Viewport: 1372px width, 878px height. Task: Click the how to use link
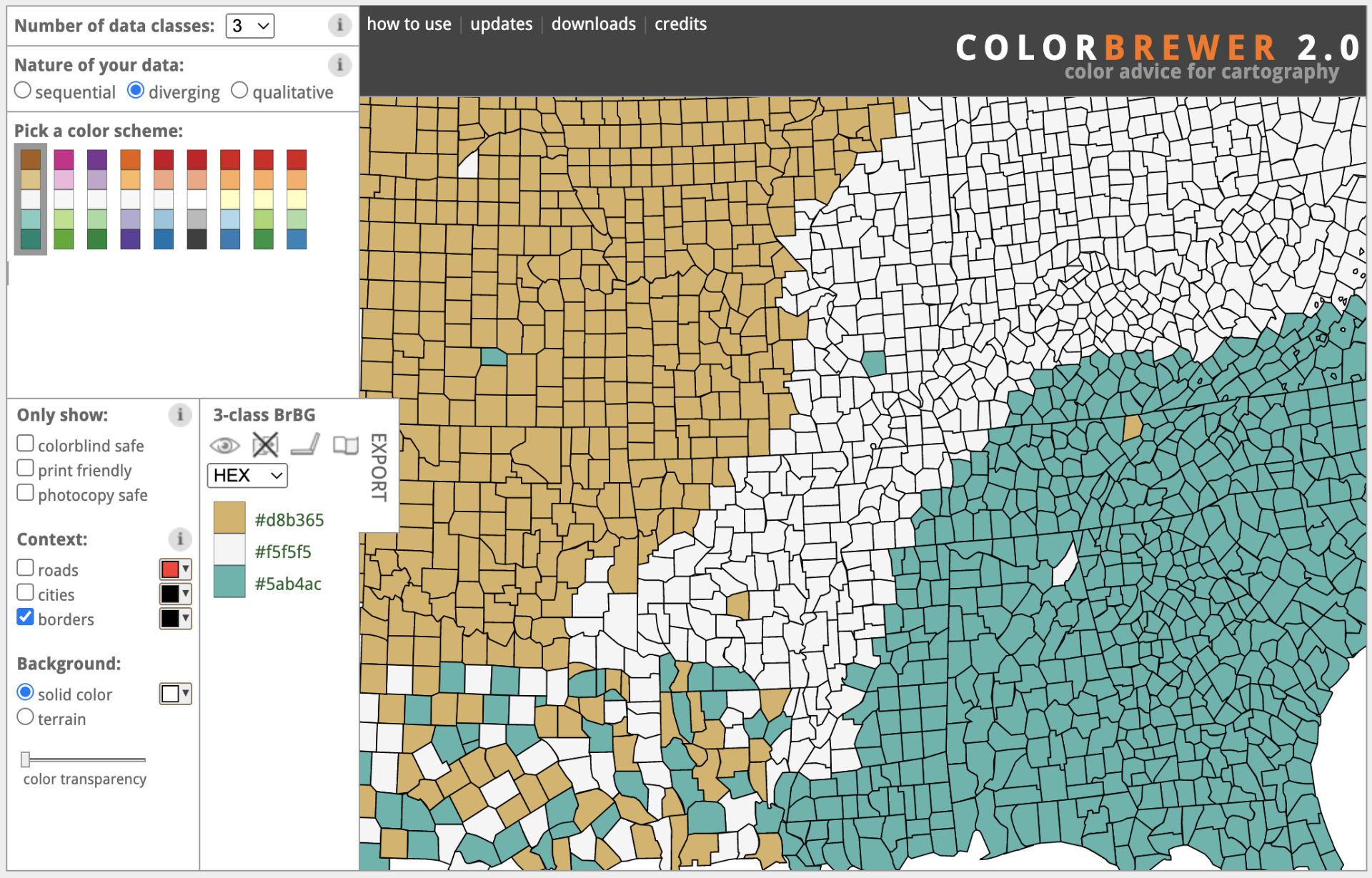409,24
